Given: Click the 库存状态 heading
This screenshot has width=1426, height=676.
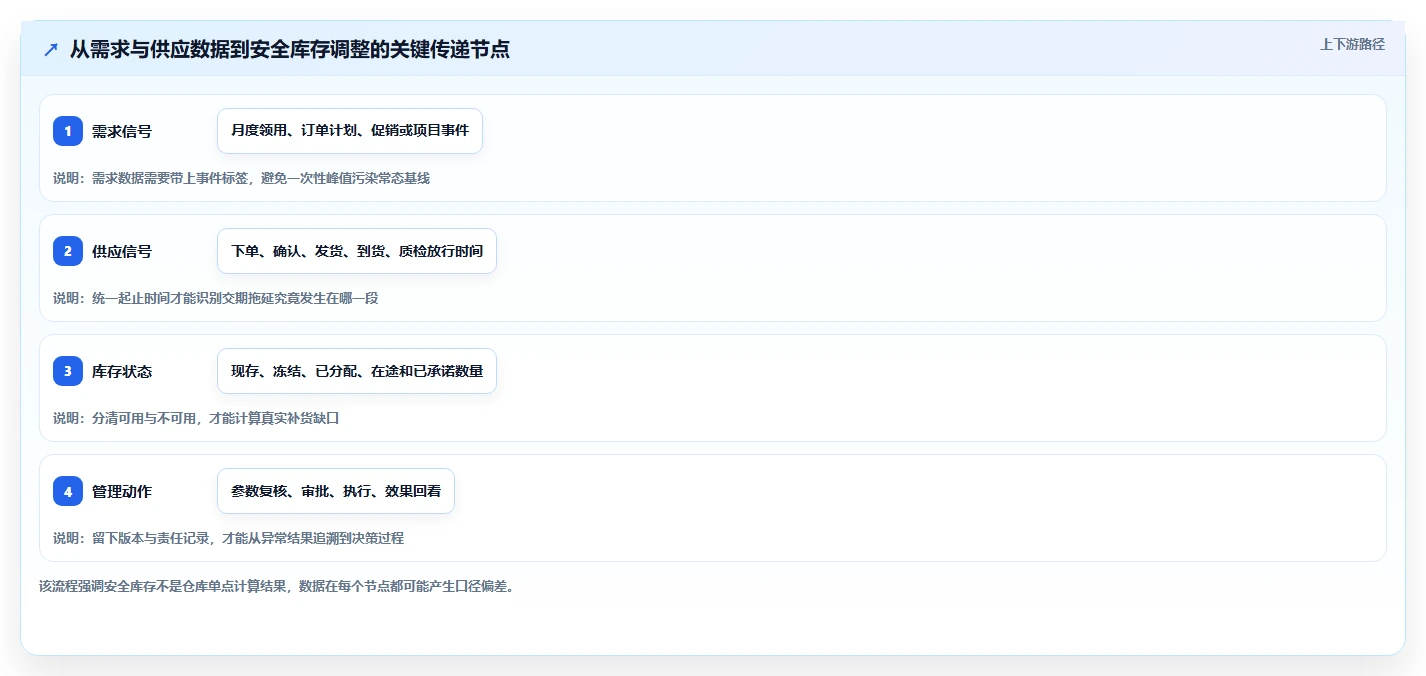Looking at the screenshot, I should pos(122,371).
